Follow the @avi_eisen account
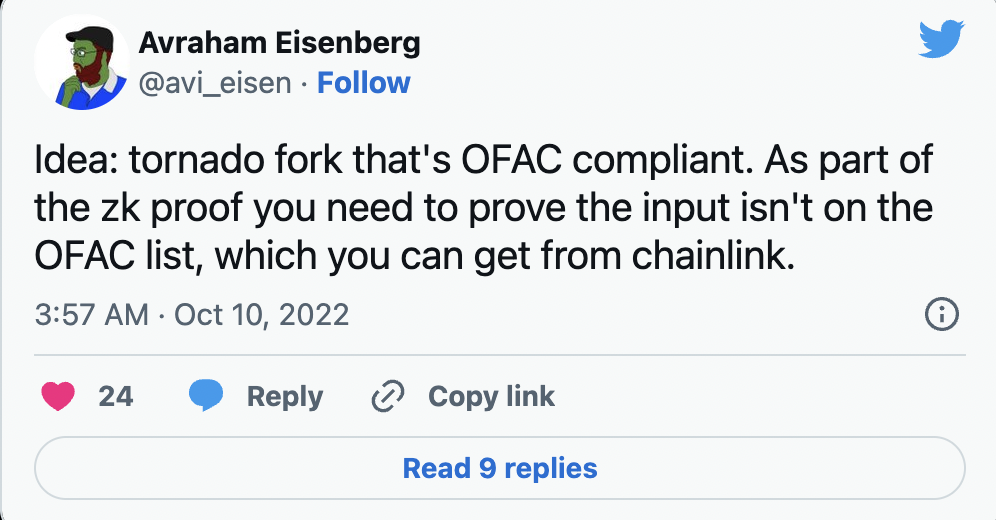 coord(363,83)
